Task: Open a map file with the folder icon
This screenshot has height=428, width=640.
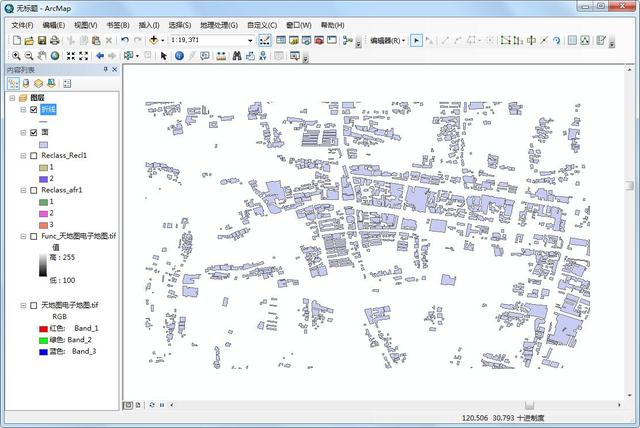Action: click(29, 40)
